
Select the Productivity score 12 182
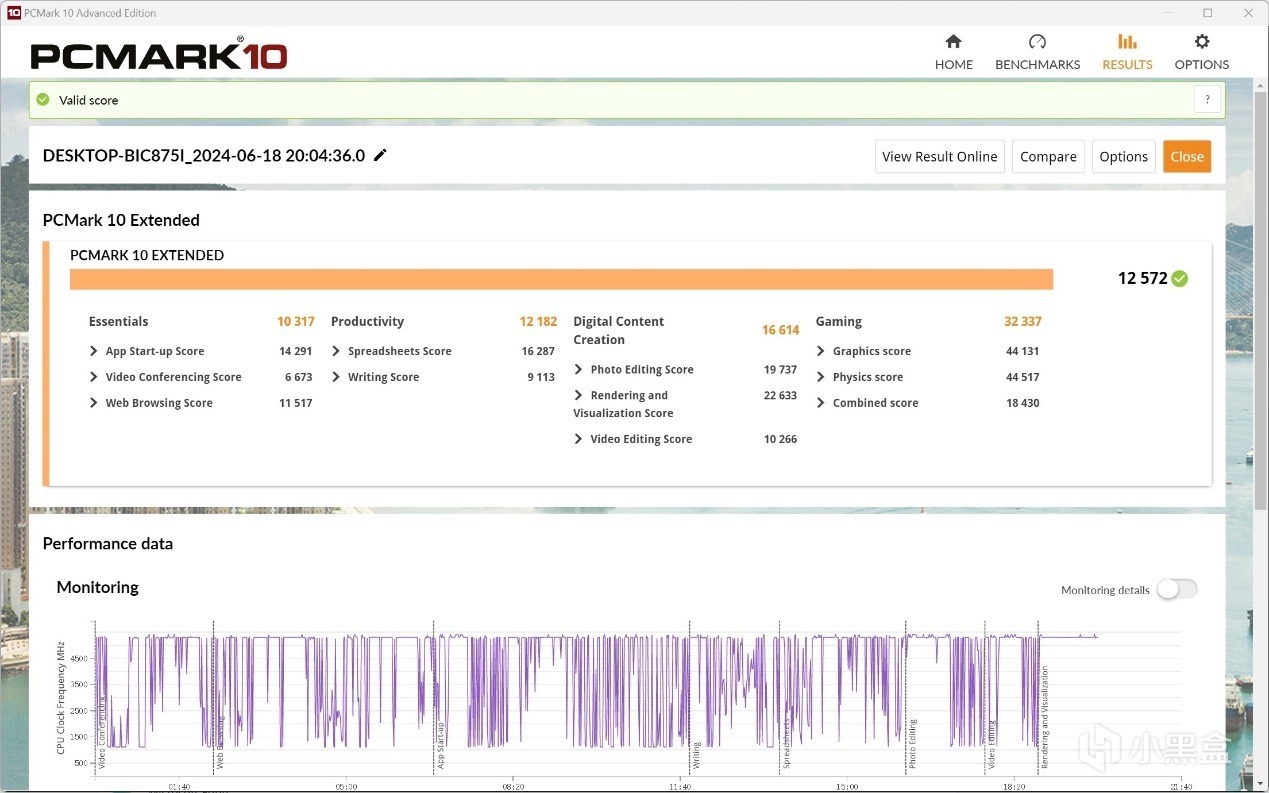point(538,321)
